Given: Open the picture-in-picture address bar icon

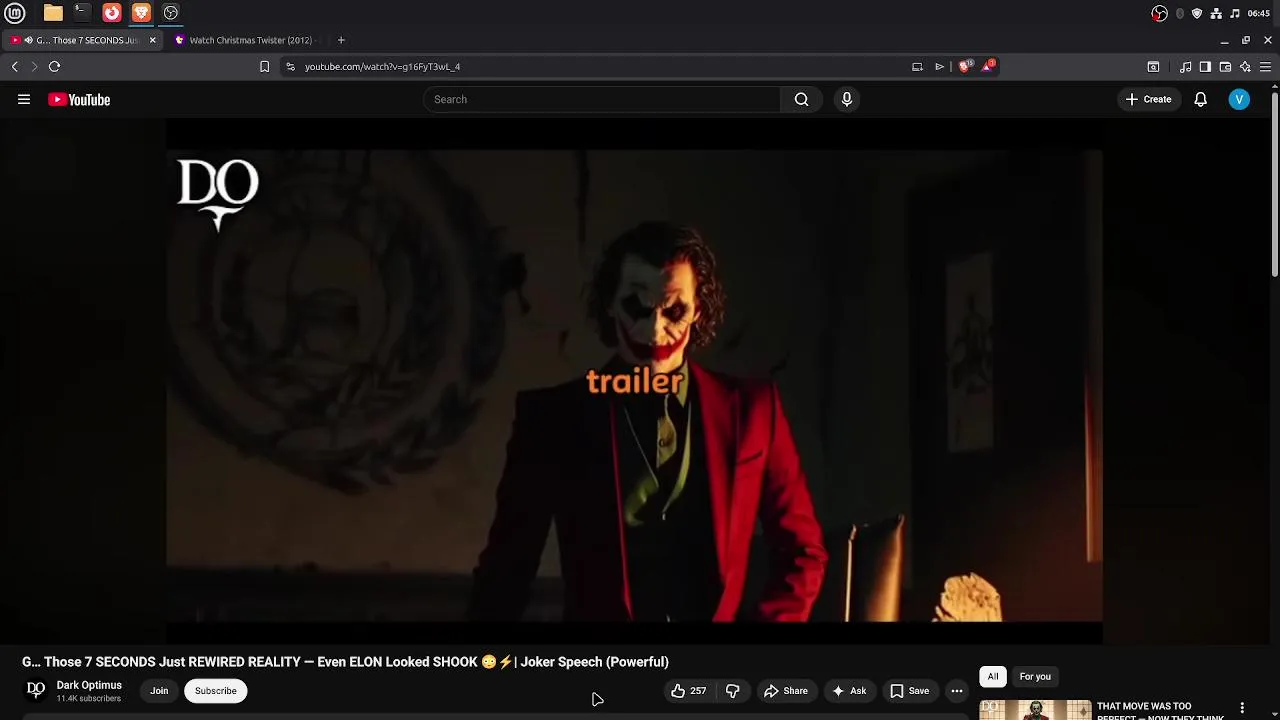Looking at the screenshot, I should 917,67.
